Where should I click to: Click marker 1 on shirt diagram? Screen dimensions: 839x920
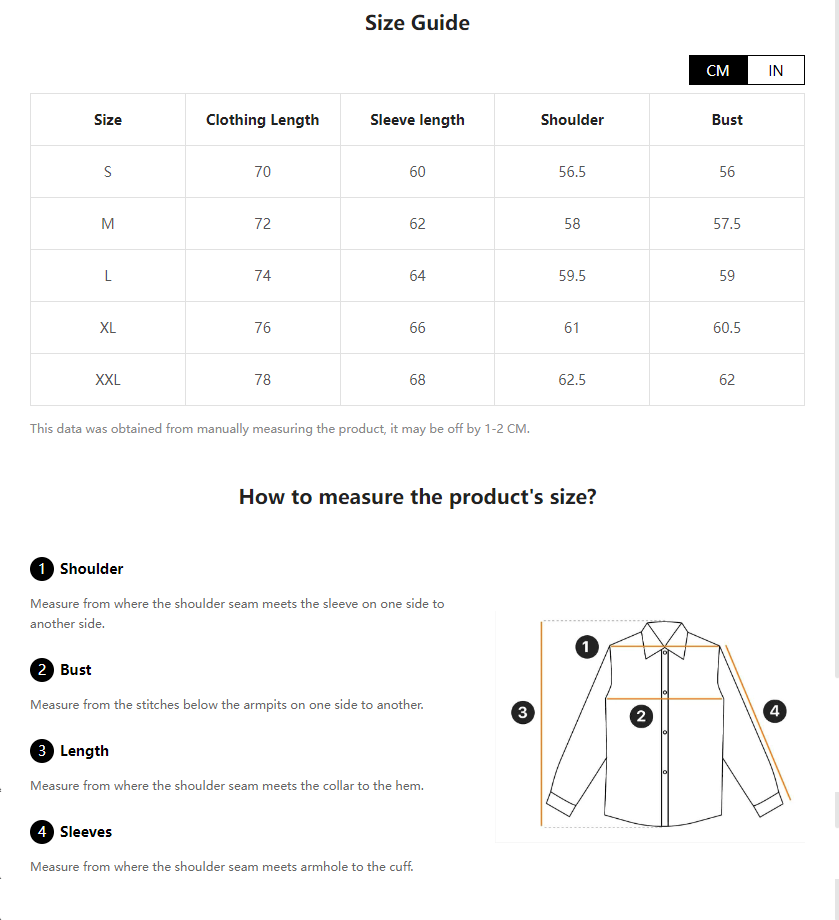(x=588, y=647)
